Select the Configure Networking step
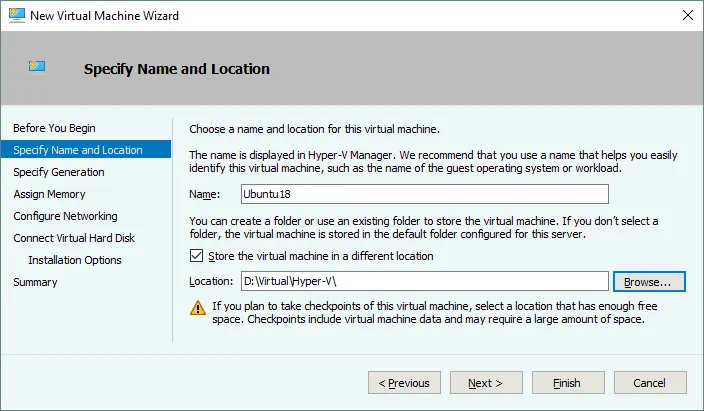Viewport: 704px width, 411px height. pos(65,216)
